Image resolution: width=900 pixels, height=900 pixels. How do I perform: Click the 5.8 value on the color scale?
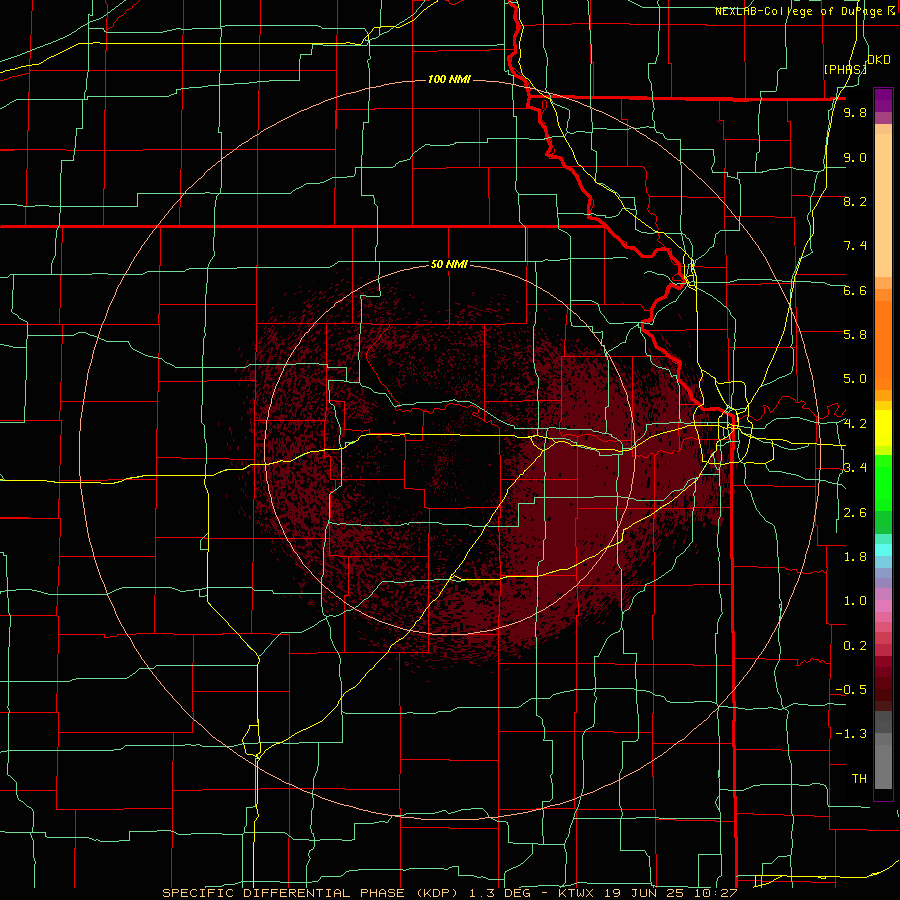pos(855,335)
